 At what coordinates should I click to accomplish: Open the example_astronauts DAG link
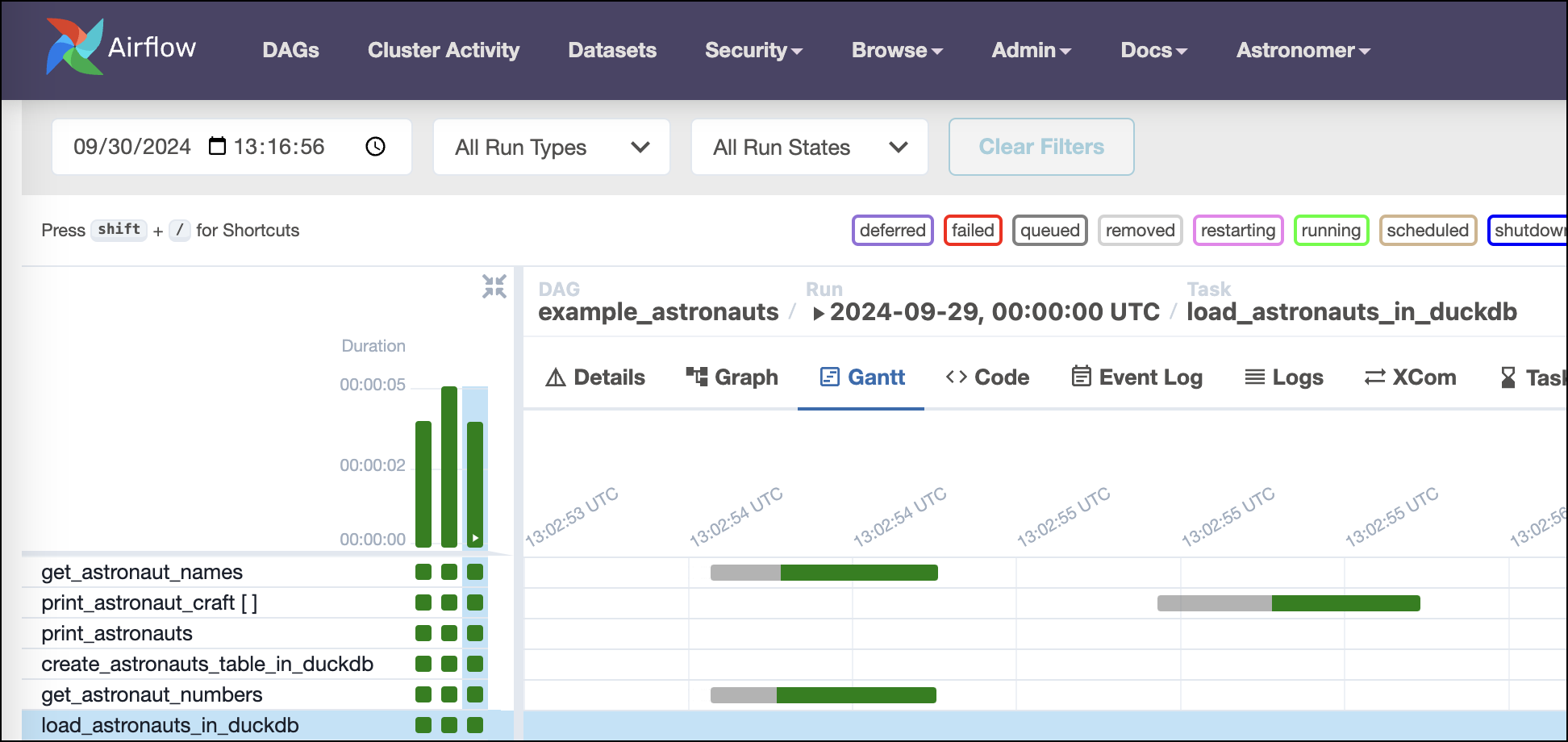point(657,312)
